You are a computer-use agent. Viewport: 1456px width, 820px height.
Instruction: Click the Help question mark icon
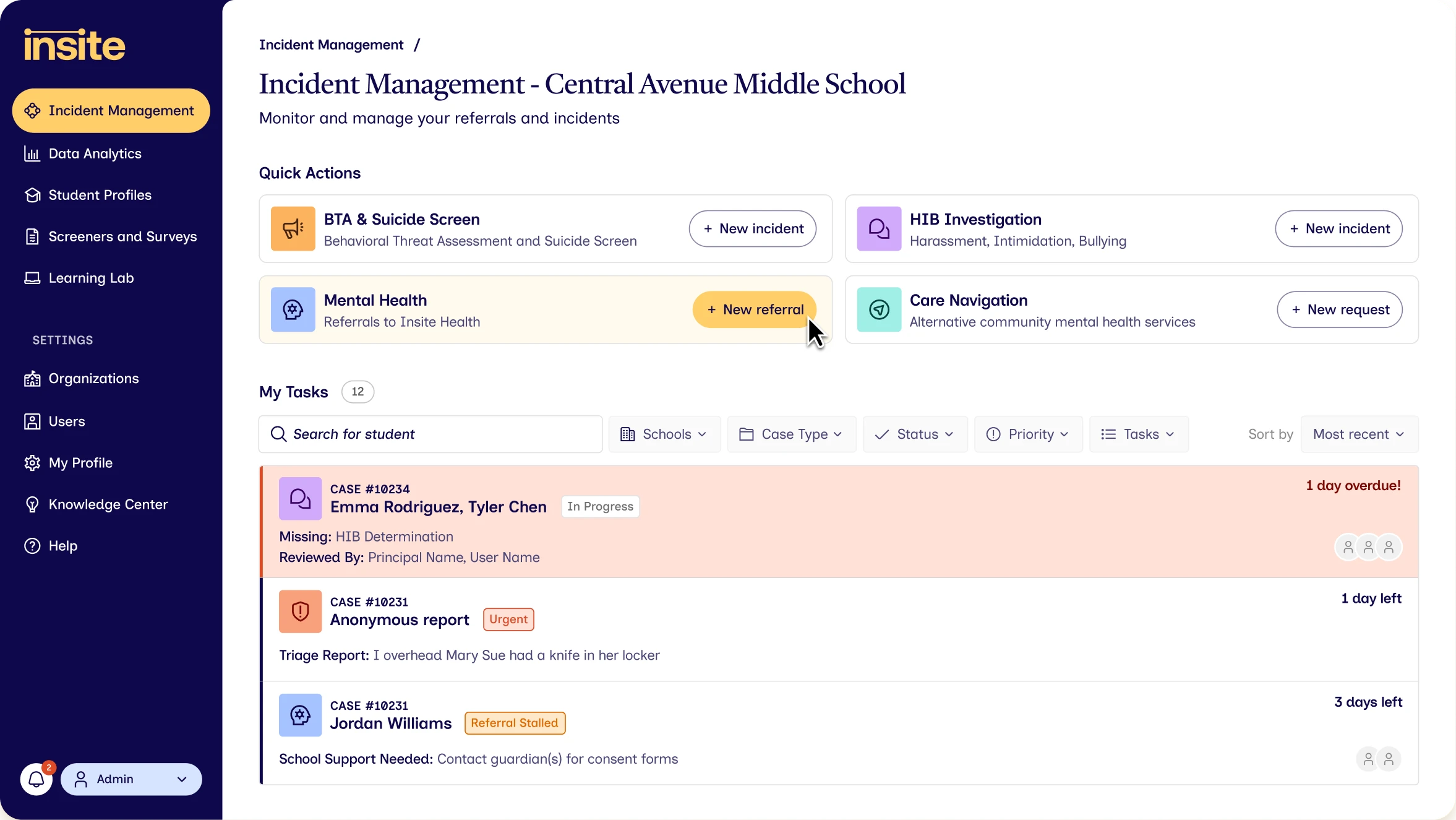[32, 546]
